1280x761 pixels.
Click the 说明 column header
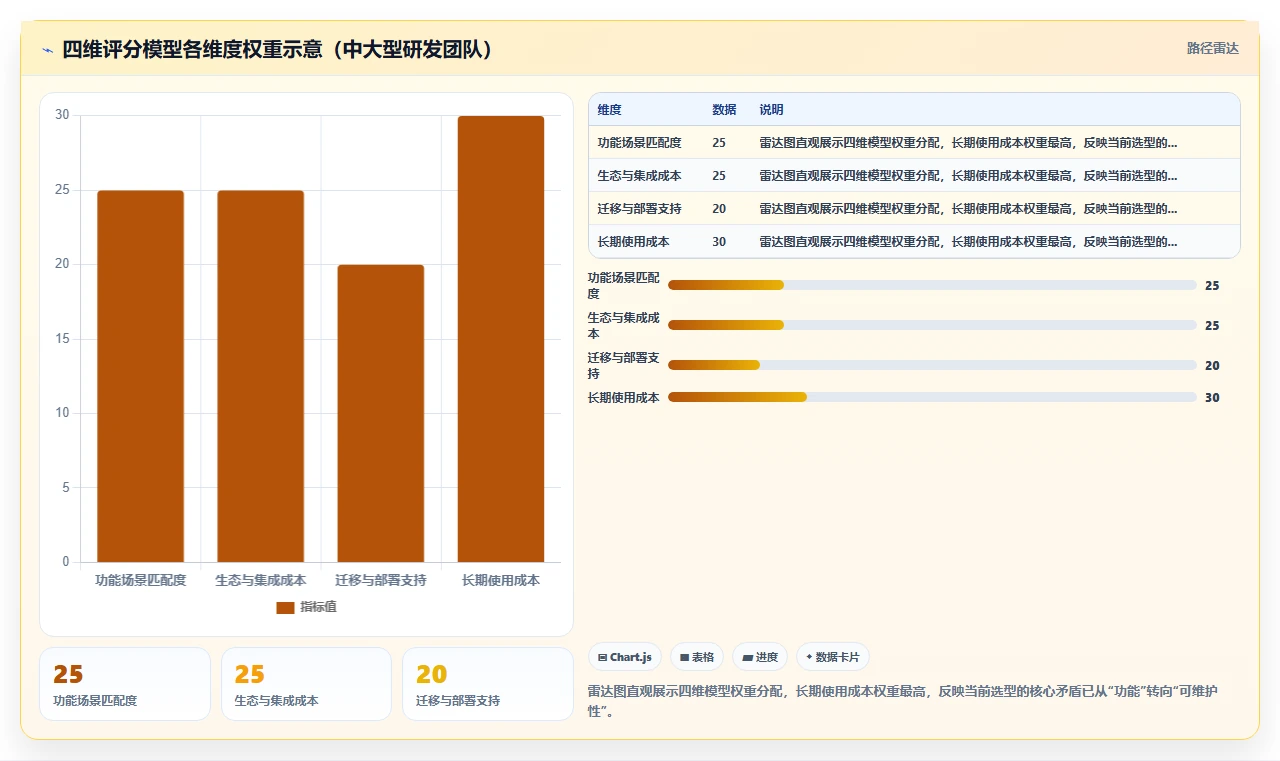pyautogui.click(x=771, y=109)
